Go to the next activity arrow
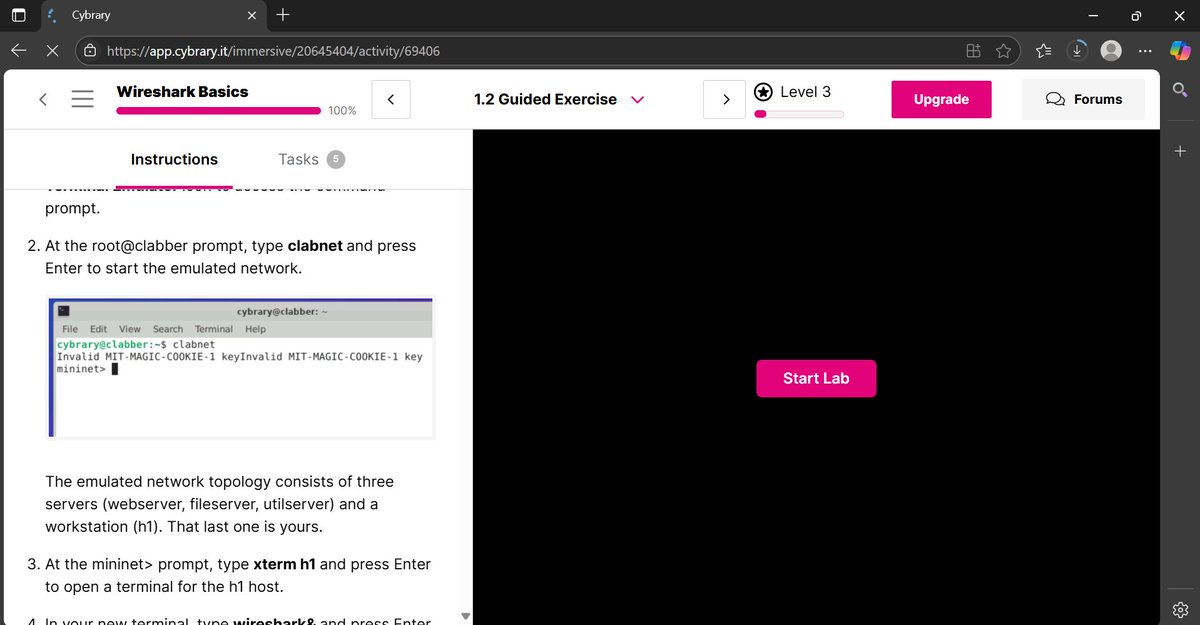 pyautogui.click(x=725, y=99)
